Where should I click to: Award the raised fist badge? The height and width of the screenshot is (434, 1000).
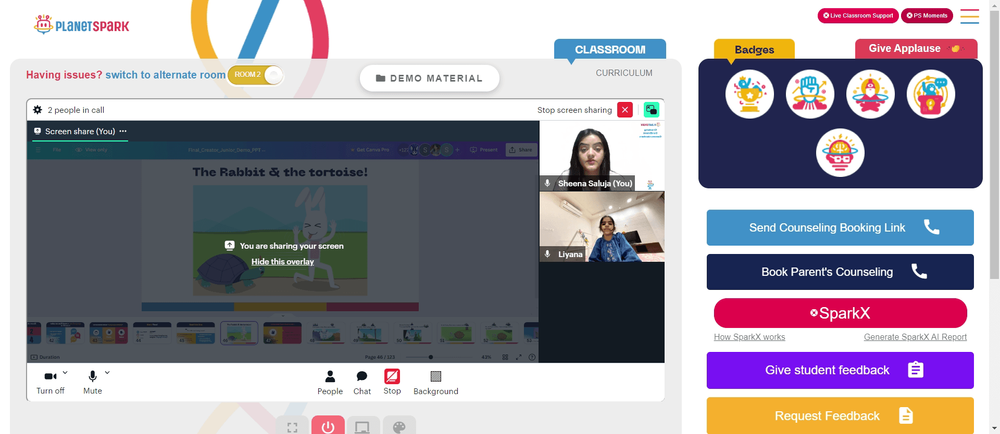pos(810,94)
